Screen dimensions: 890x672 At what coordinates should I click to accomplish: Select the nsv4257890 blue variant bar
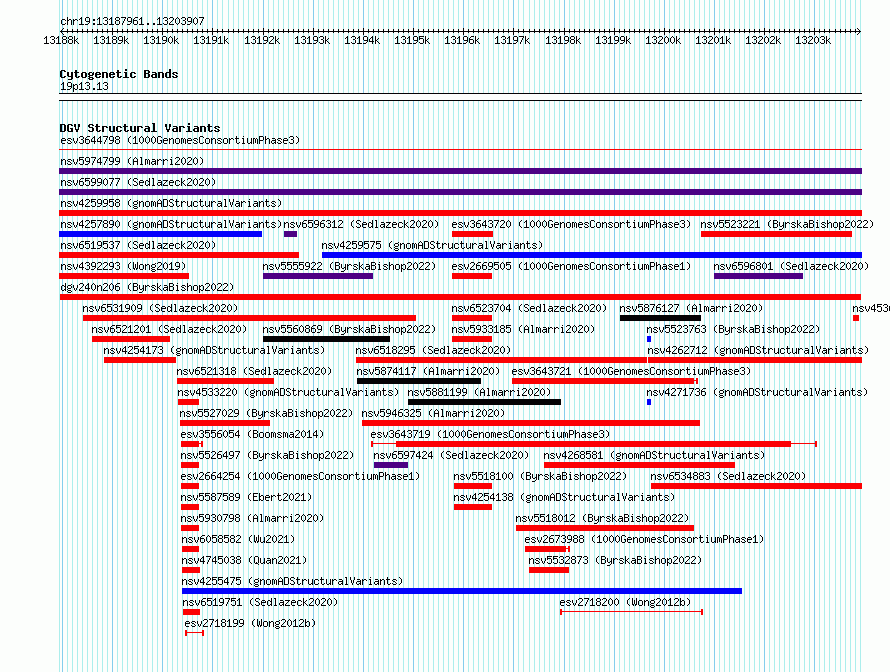point(161,234)
